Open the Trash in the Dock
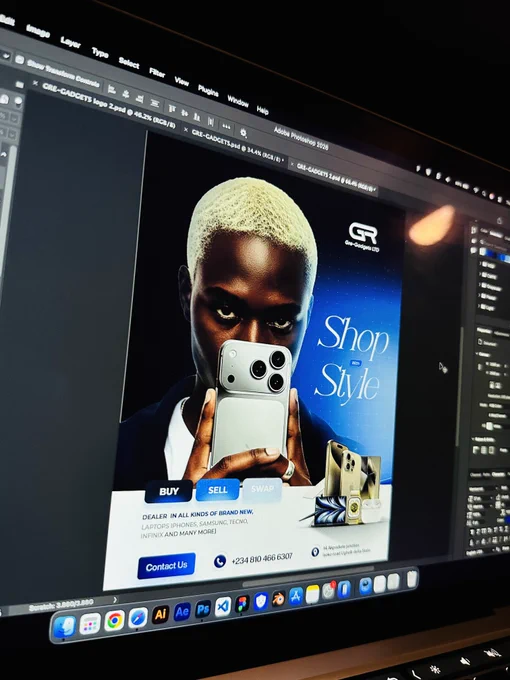This screenshot has height=680, width=510. click(412, 579)
